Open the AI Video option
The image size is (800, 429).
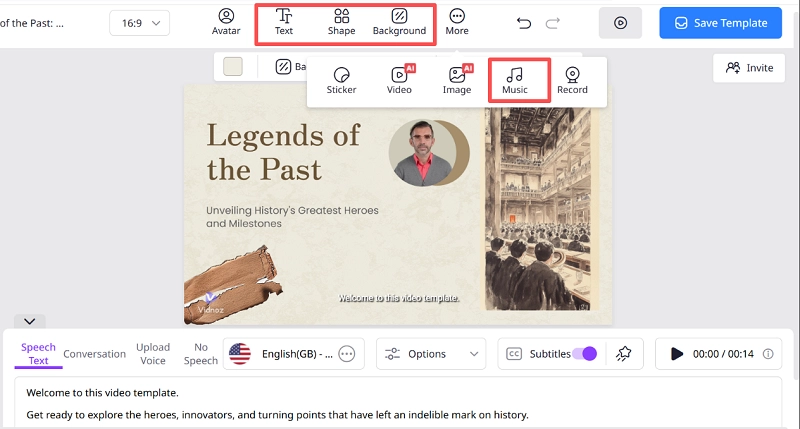(399, 81)
